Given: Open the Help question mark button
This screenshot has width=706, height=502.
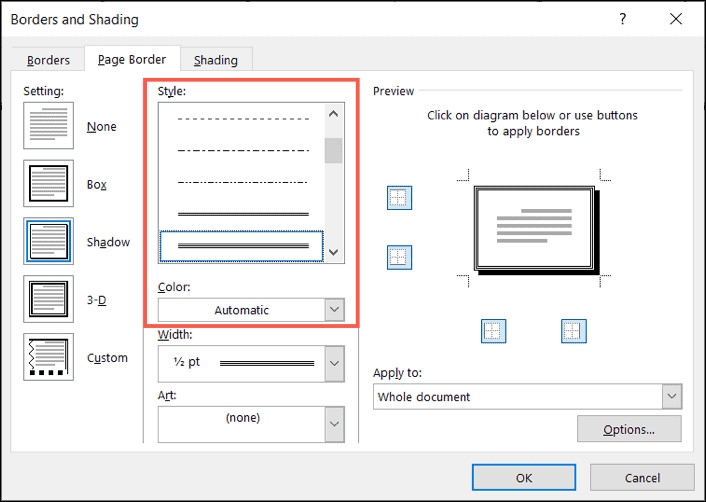Looking at the screenshot, I should [x=622, y=19].
